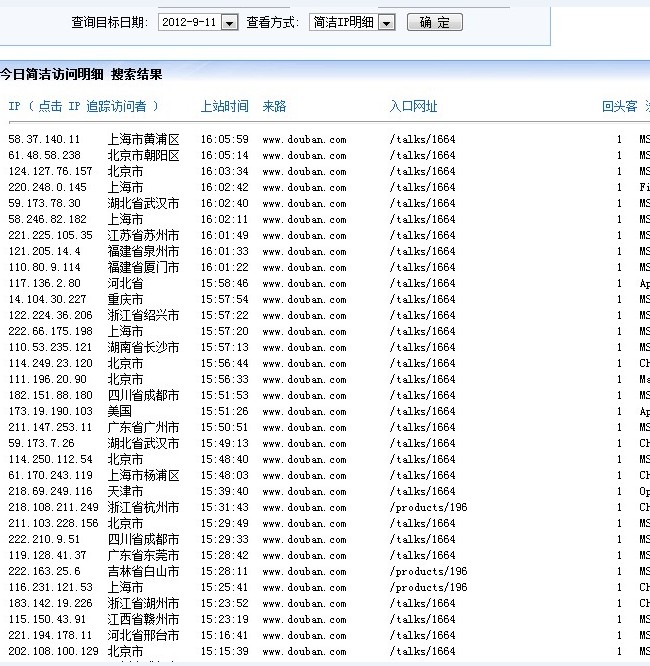Viewport: 650px width, 666px height.
Task: Expand the 查看方式 view mode dropdown
Action: (387, 22)
